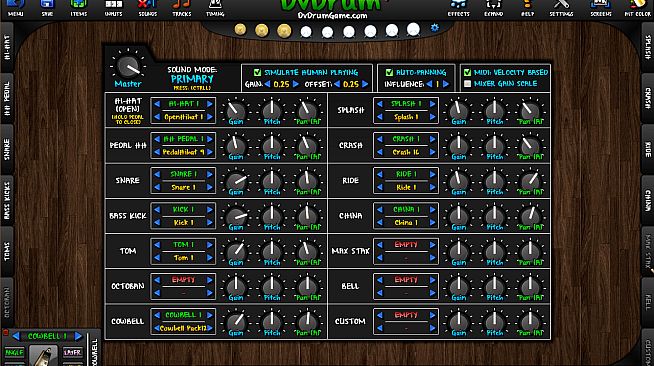Select the last white preset dot
This screenshot has width=654, height=366.
point(413,30)
